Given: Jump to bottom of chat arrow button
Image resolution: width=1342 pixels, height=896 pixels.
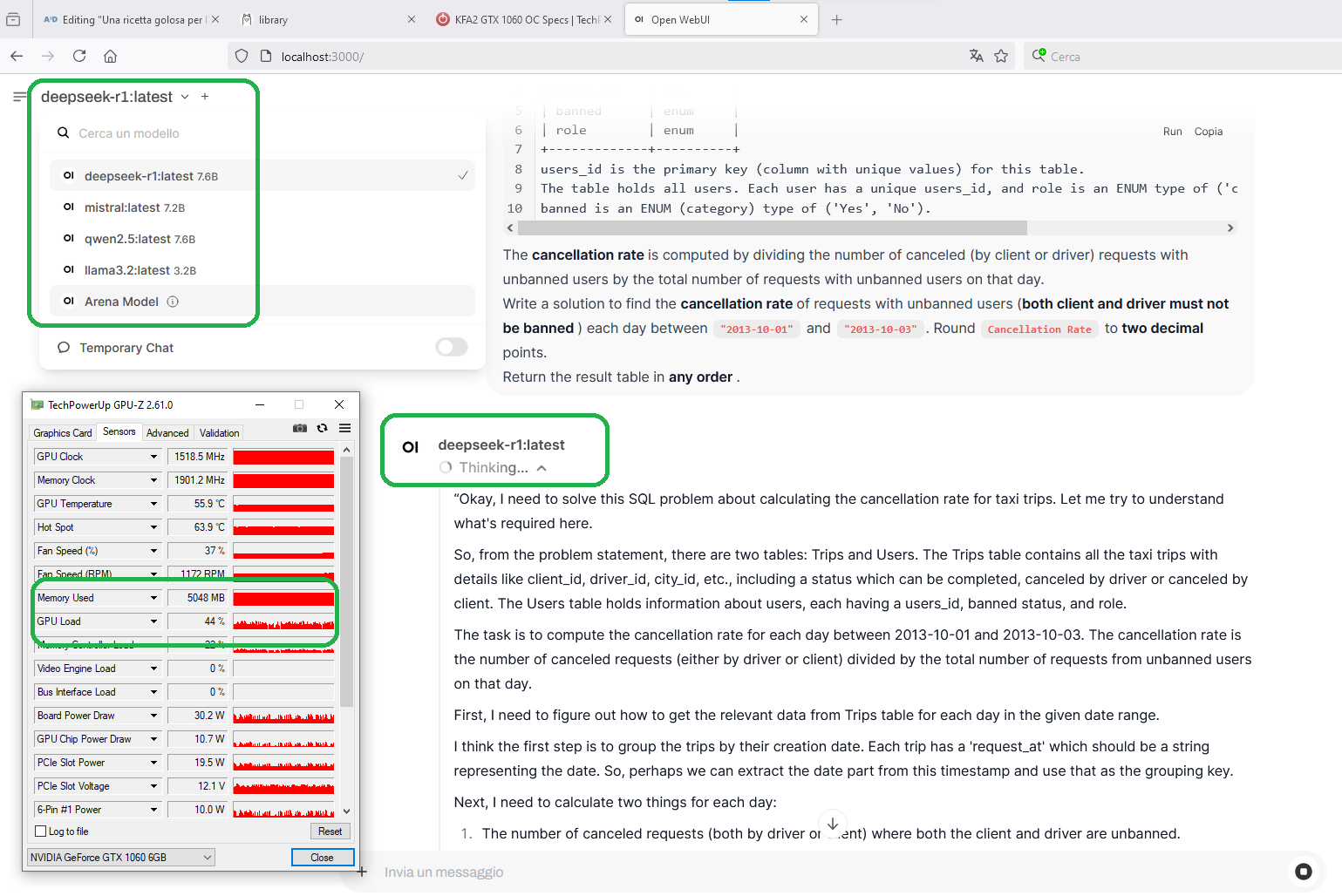Looking at the screenshot, I should (833, 824).
